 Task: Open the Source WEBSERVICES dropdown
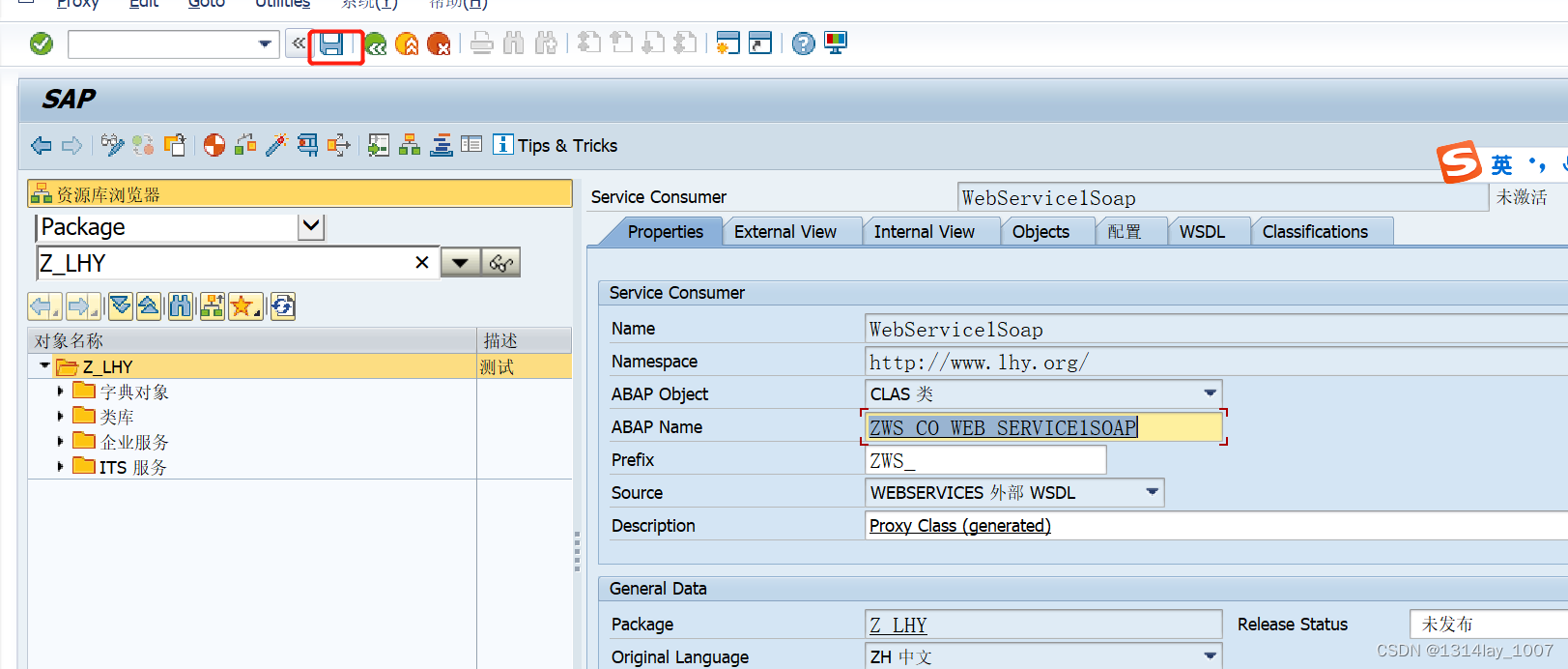[x=1152, y=492]
